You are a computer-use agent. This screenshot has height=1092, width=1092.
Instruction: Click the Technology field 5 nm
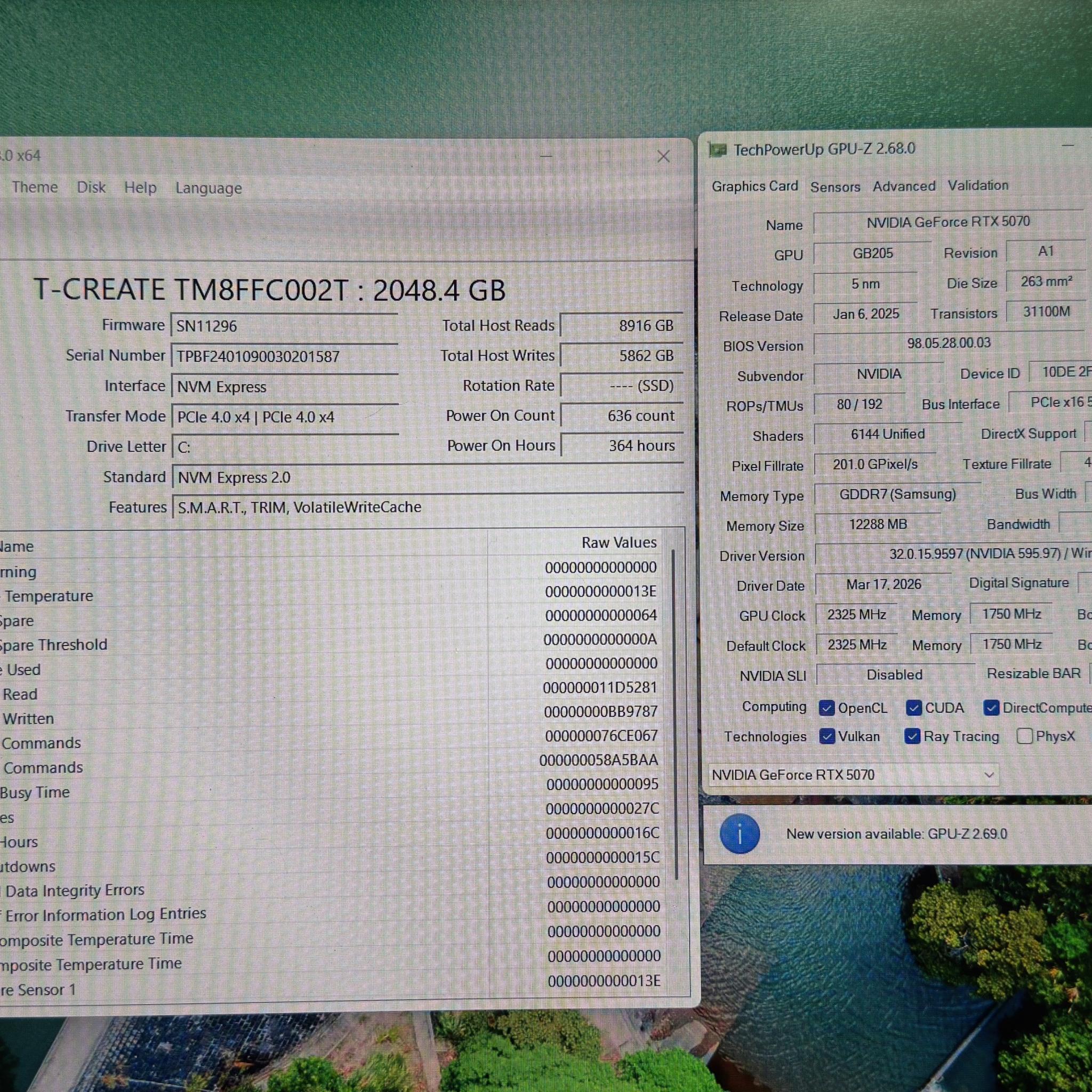pyautogui.click(x=865, y=284)
